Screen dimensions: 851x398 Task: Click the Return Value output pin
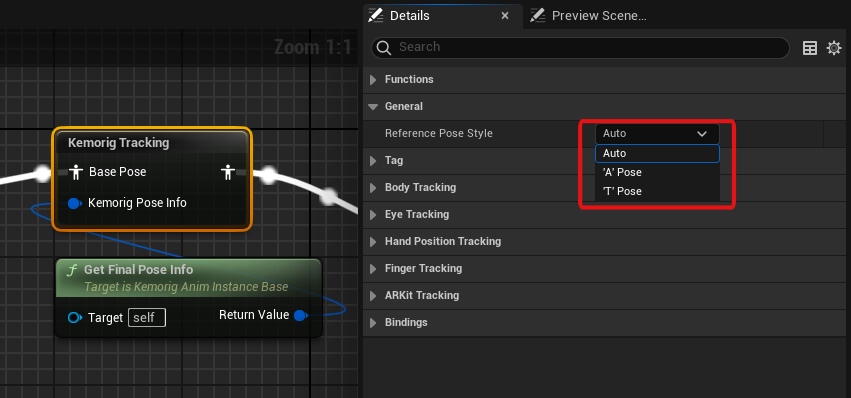301,315
